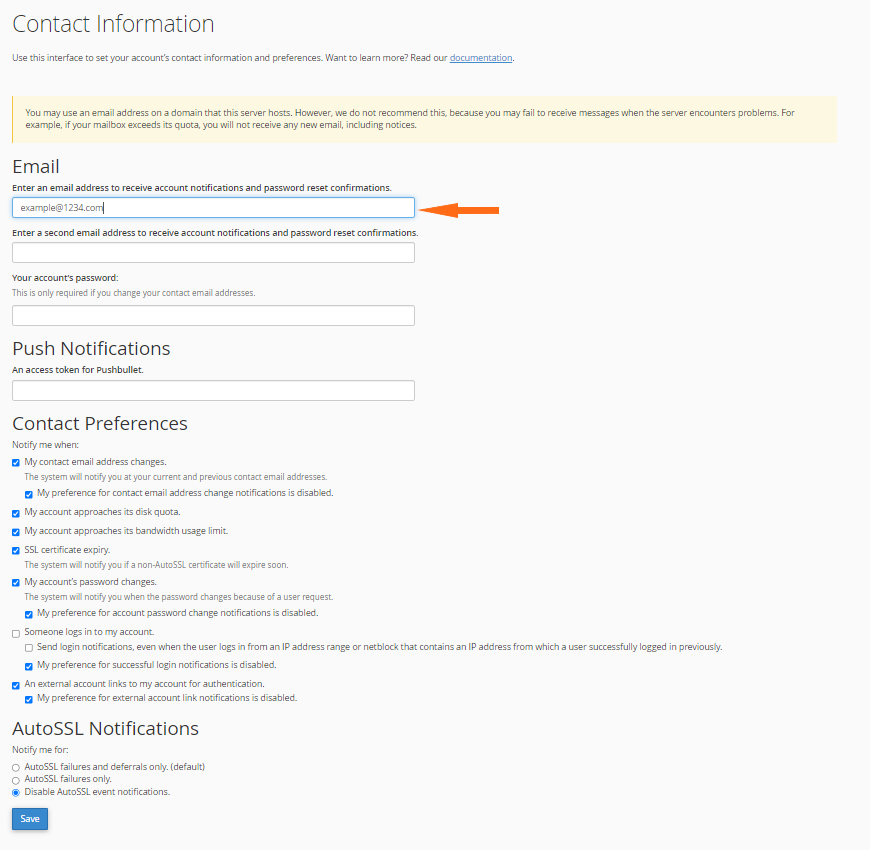Viewport: 870px width, 850px height.
Task: Disable 'My account approaches its disk quota' notification
Action: coord(15,512)
